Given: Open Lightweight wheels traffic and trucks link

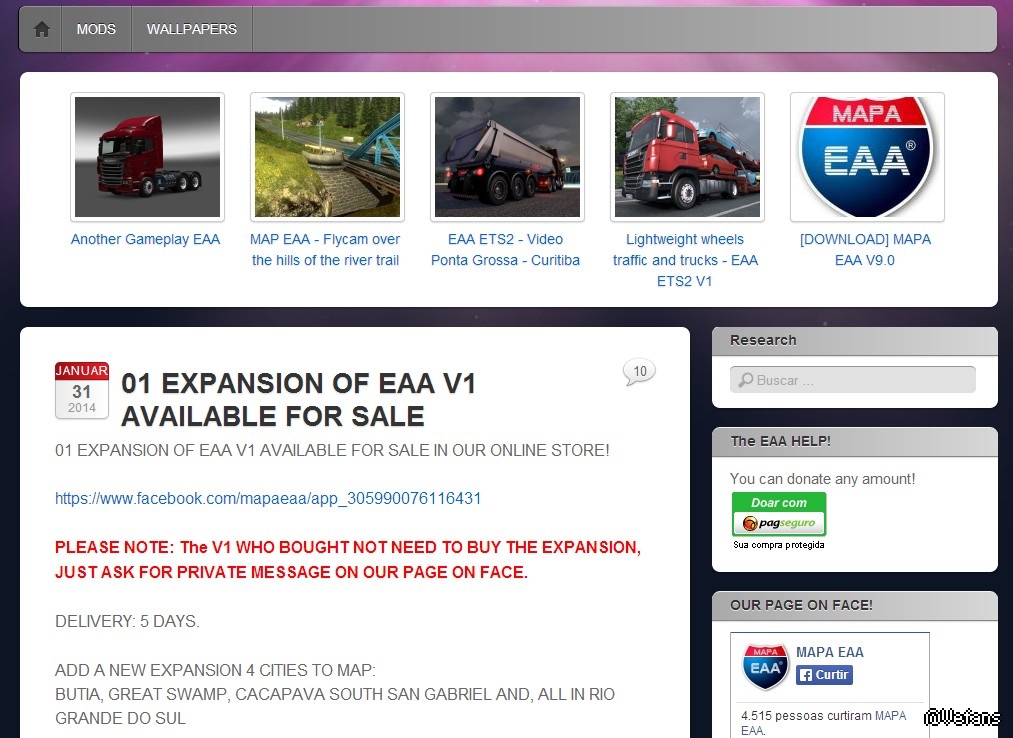Looking at the screenshot, I should coord(685,260).
